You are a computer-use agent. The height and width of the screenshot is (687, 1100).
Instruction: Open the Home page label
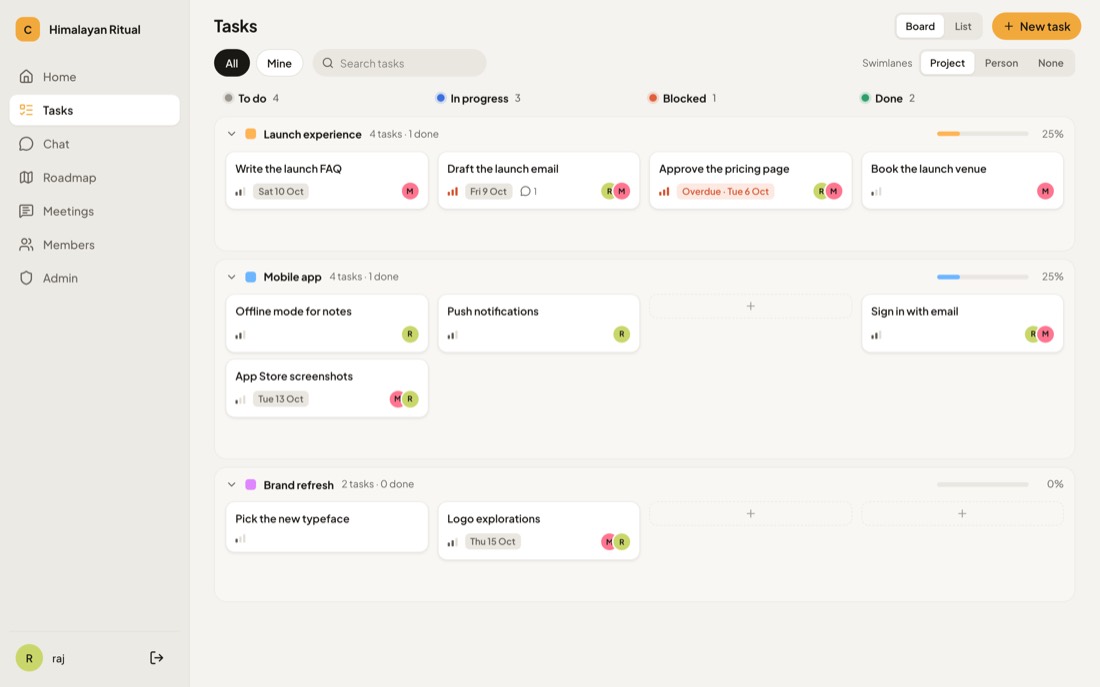[60, 77]
